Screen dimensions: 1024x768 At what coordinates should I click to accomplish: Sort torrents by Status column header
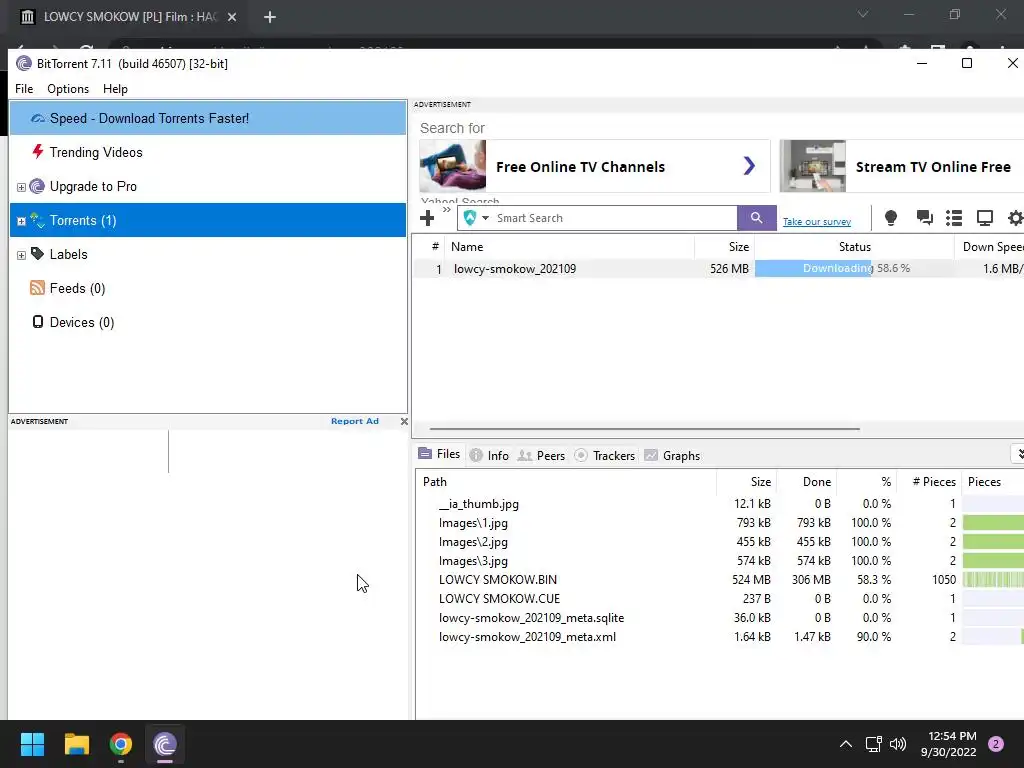854,247
